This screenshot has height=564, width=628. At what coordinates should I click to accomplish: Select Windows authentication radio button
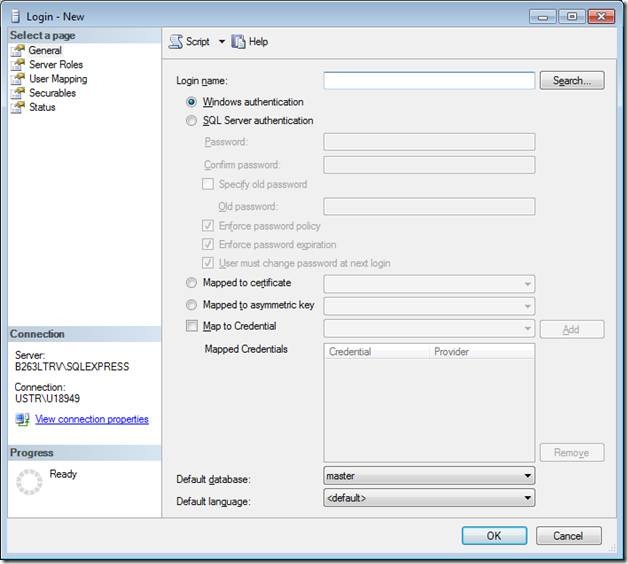192,102
